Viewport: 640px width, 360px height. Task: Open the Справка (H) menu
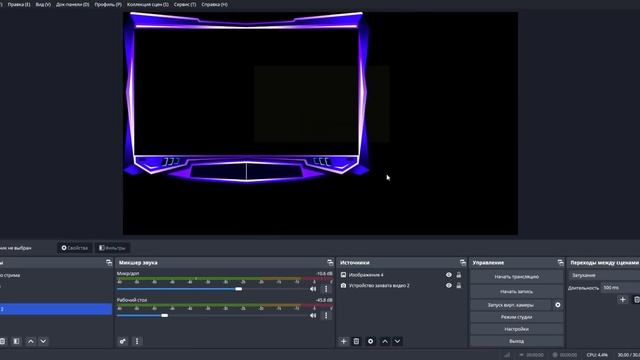[214, 4]
